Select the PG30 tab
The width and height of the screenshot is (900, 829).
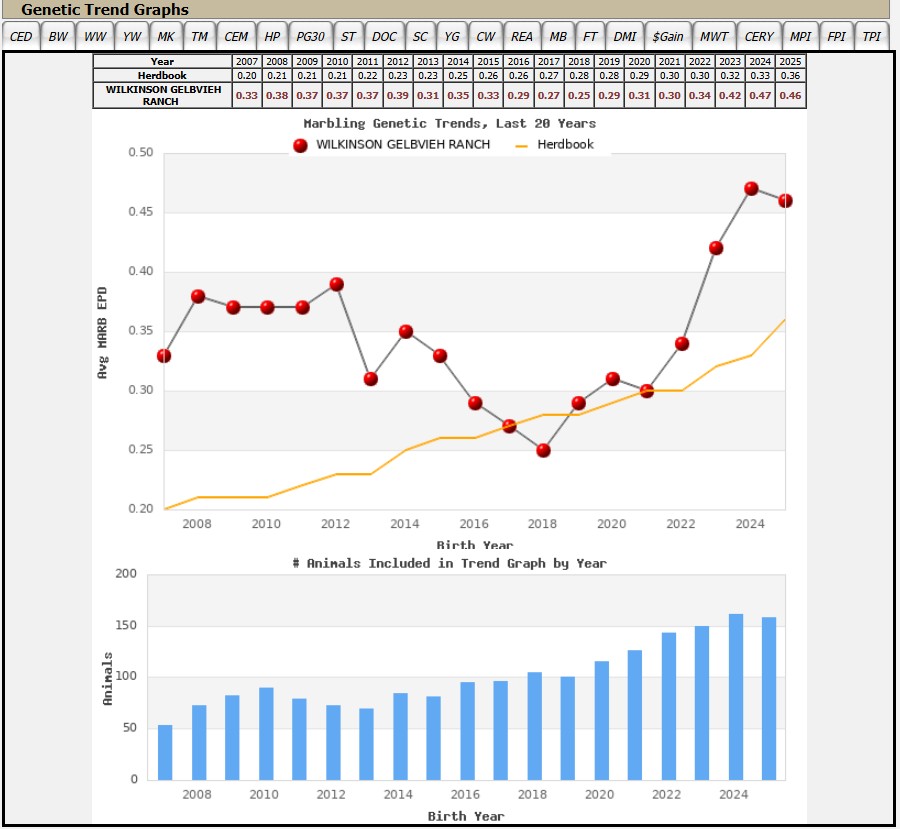coord(310,36)
